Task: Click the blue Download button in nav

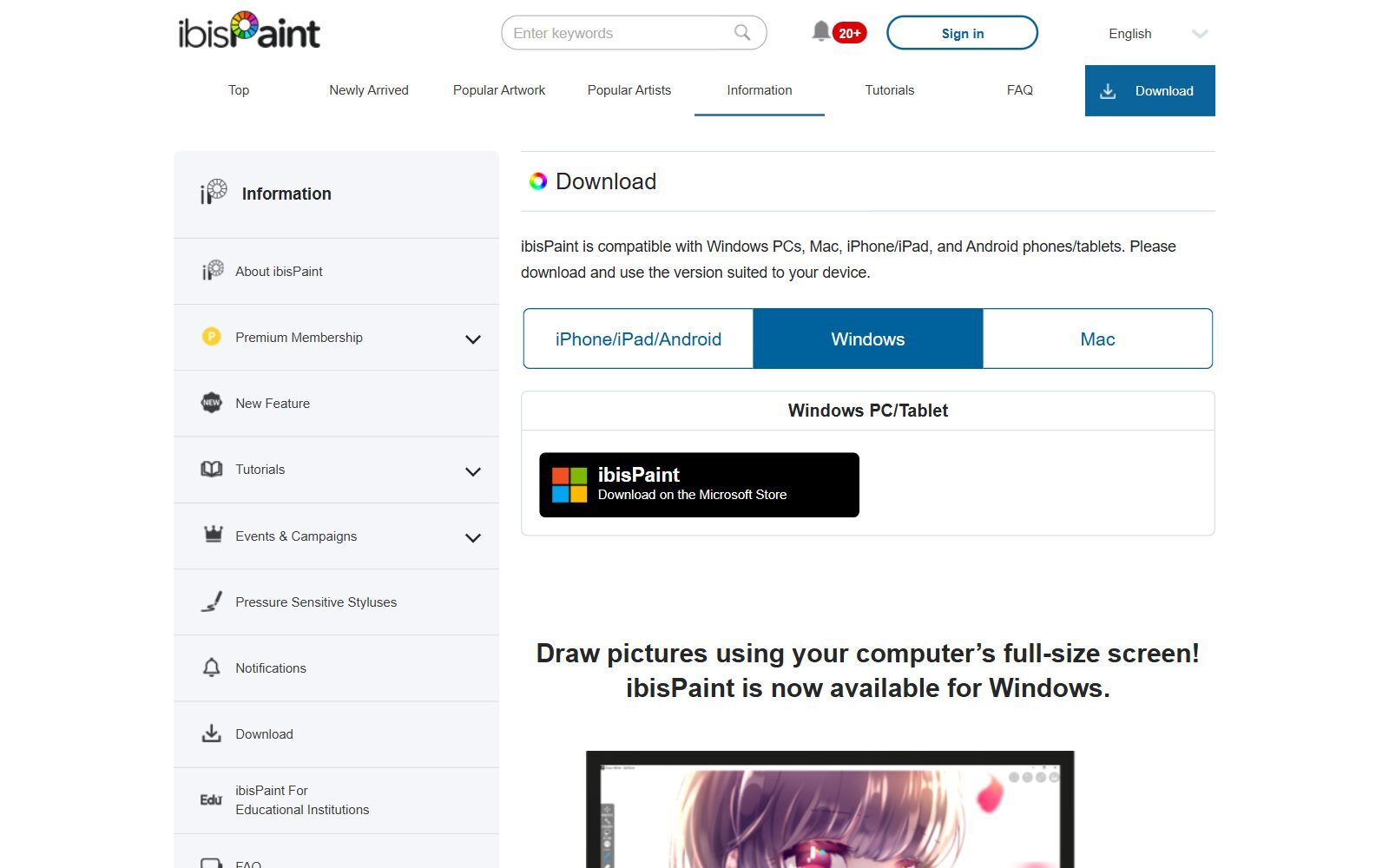Action: pyautogui.click(x=1150, y=90)
